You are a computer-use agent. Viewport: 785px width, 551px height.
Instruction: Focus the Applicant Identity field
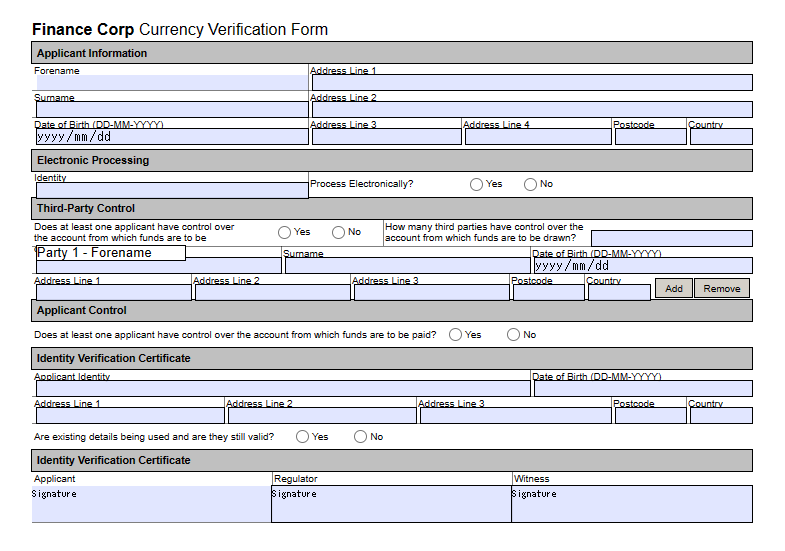[x=283, y=388]
